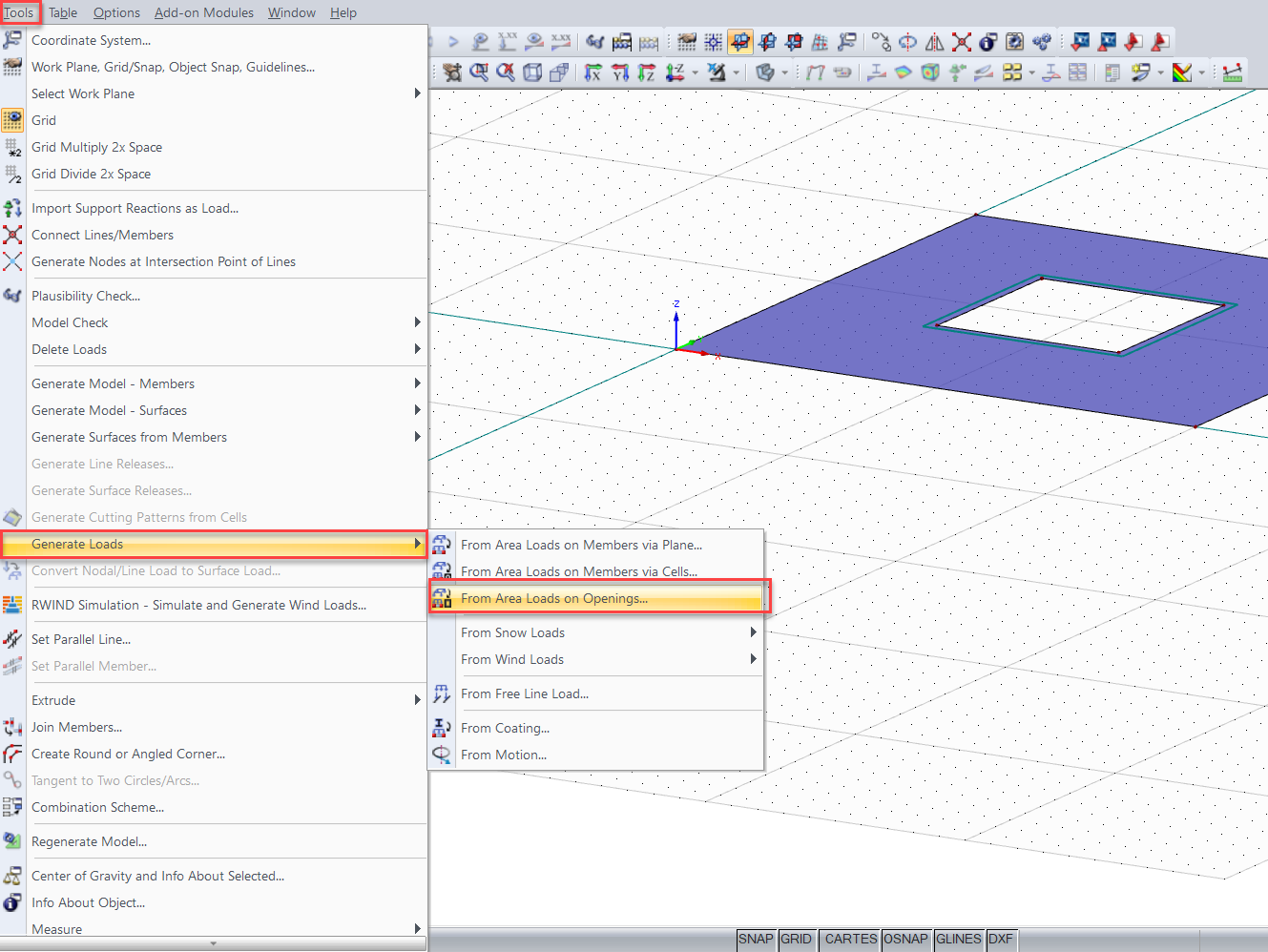The image size is (1268, 952).
Task: Show the view in X direction
Action: pos(593,72)
